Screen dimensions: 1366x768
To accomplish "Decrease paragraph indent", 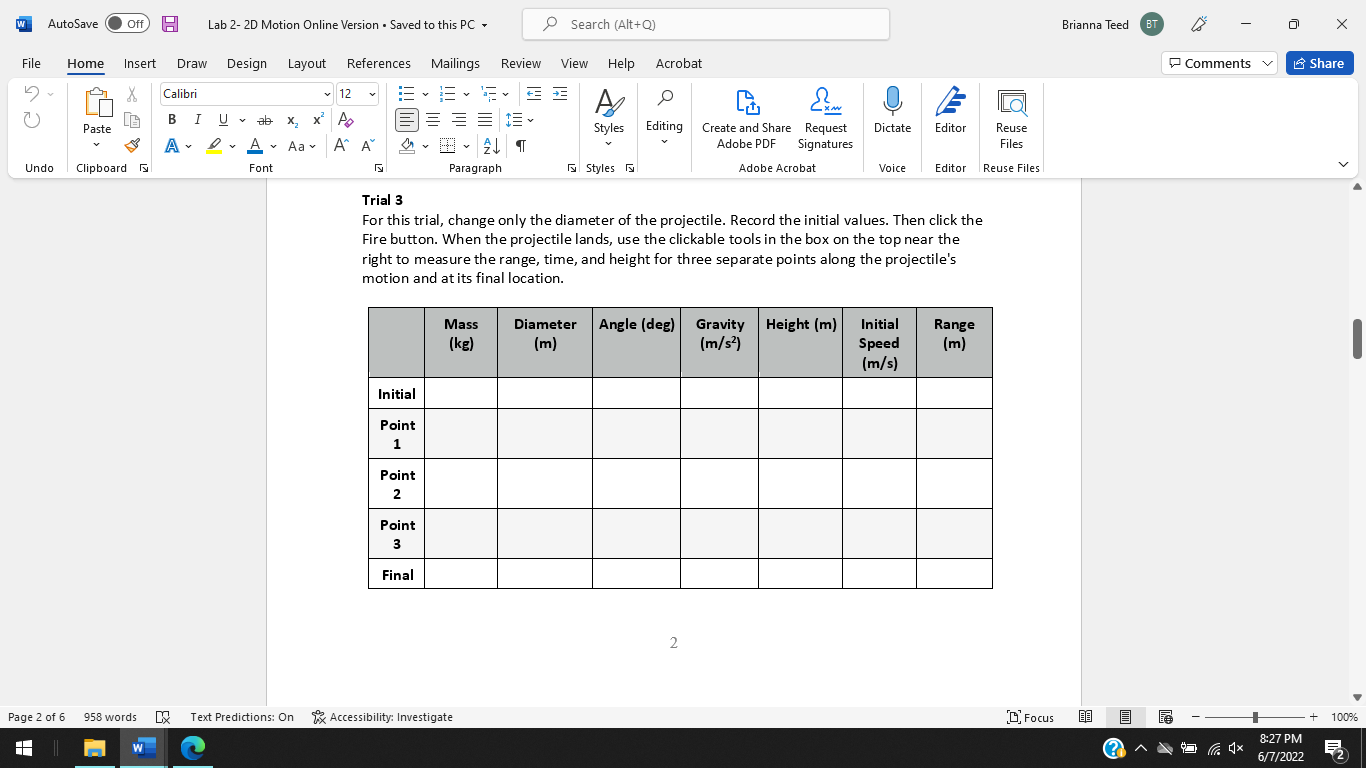I will (534, 94).
